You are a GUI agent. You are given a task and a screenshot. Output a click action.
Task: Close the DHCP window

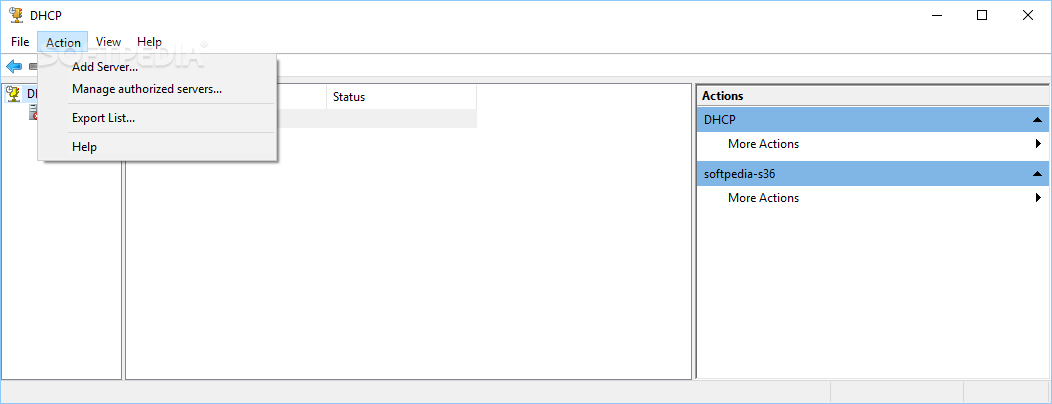pos(1027,15)
